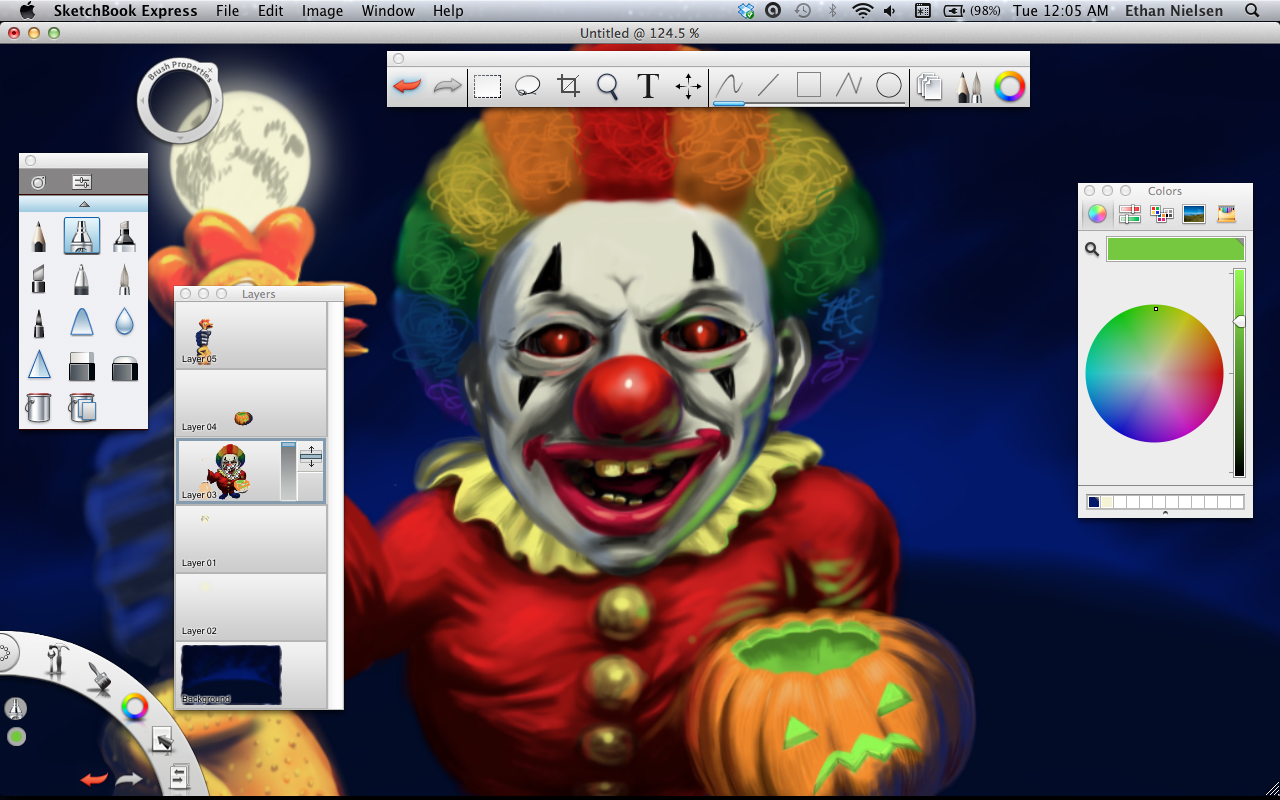Image resolution: width=1280 pixels, height=800 pixels.
Task: Select the straight Line draw style
Action: (x=768, y=86)
